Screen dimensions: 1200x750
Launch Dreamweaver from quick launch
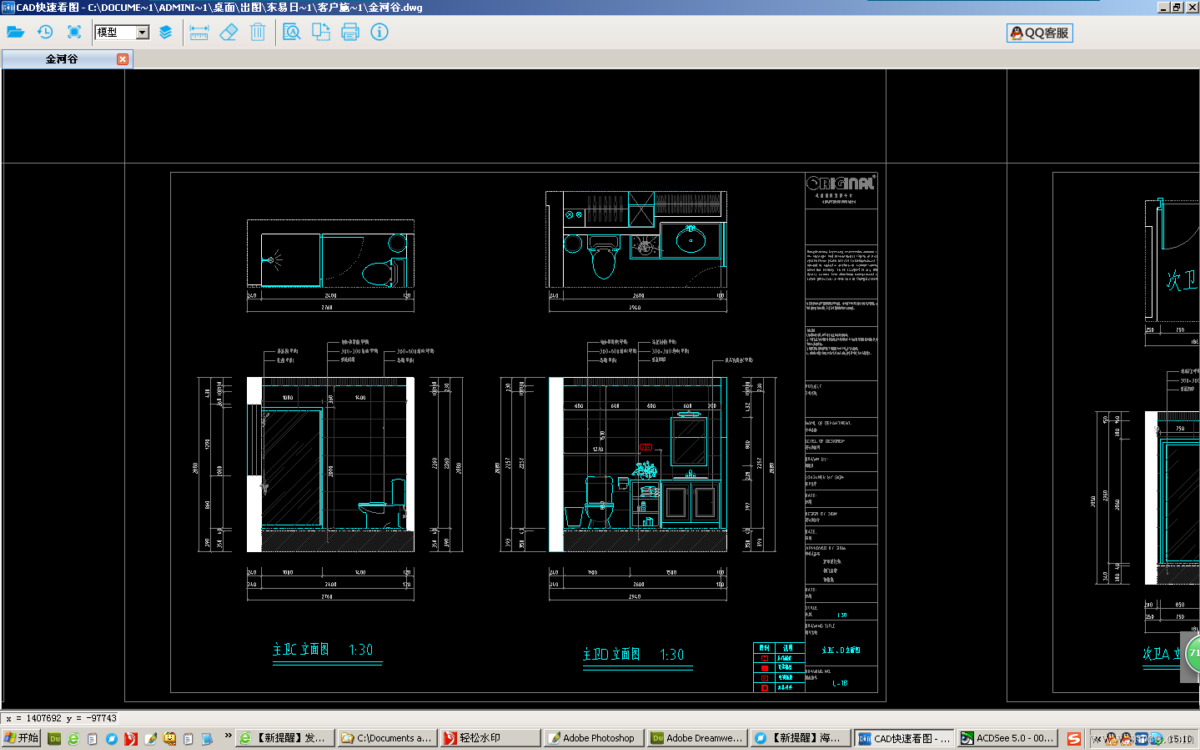pos(55,738)
